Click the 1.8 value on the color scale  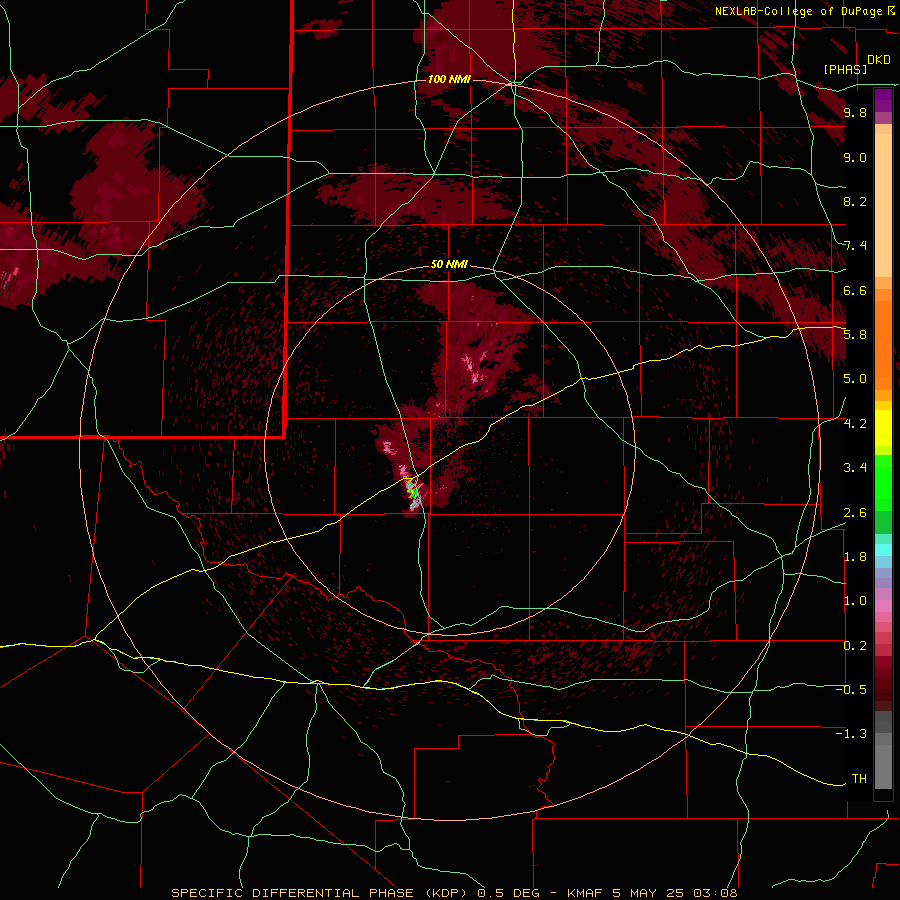[x=855, y=557]
